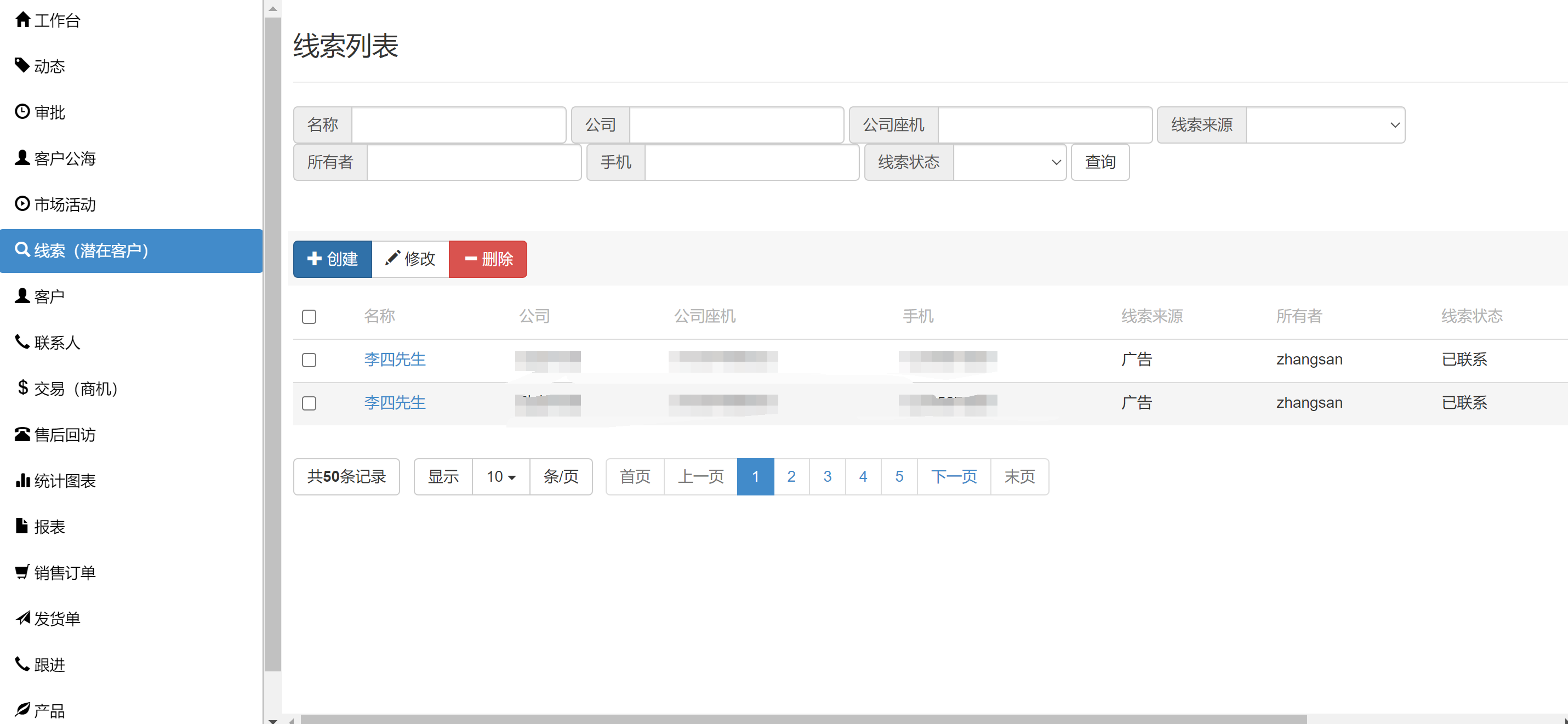Click the telephone icon beside 售后回访
This screenshot has height=724, width=1568.
(22, 434)
